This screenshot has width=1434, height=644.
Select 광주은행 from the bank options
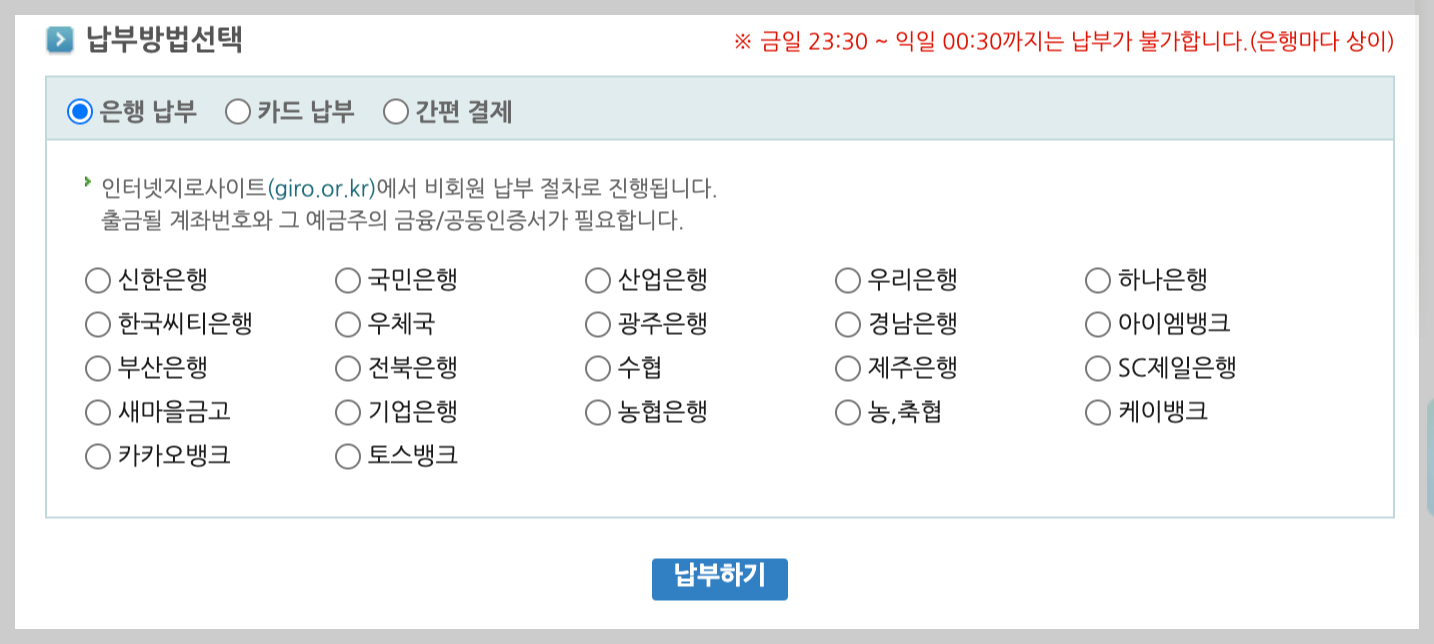(596, 324)
